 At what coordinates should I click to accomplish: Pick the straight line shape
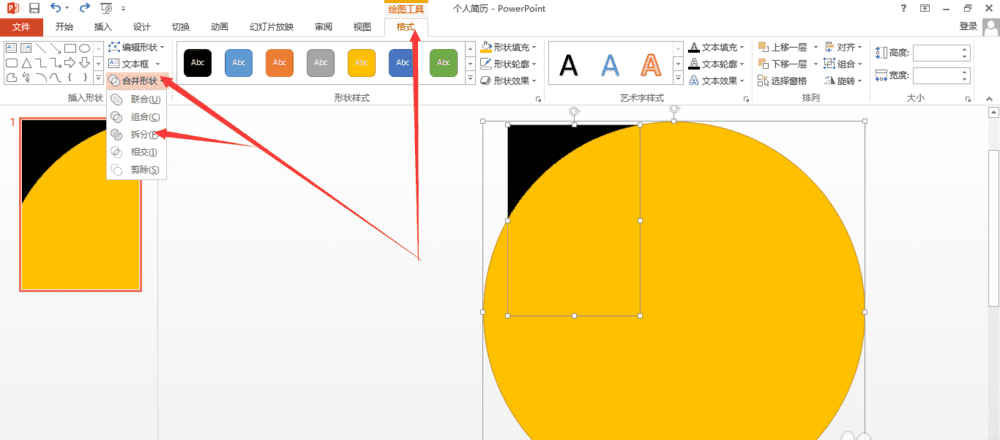[x=40, y=48]
